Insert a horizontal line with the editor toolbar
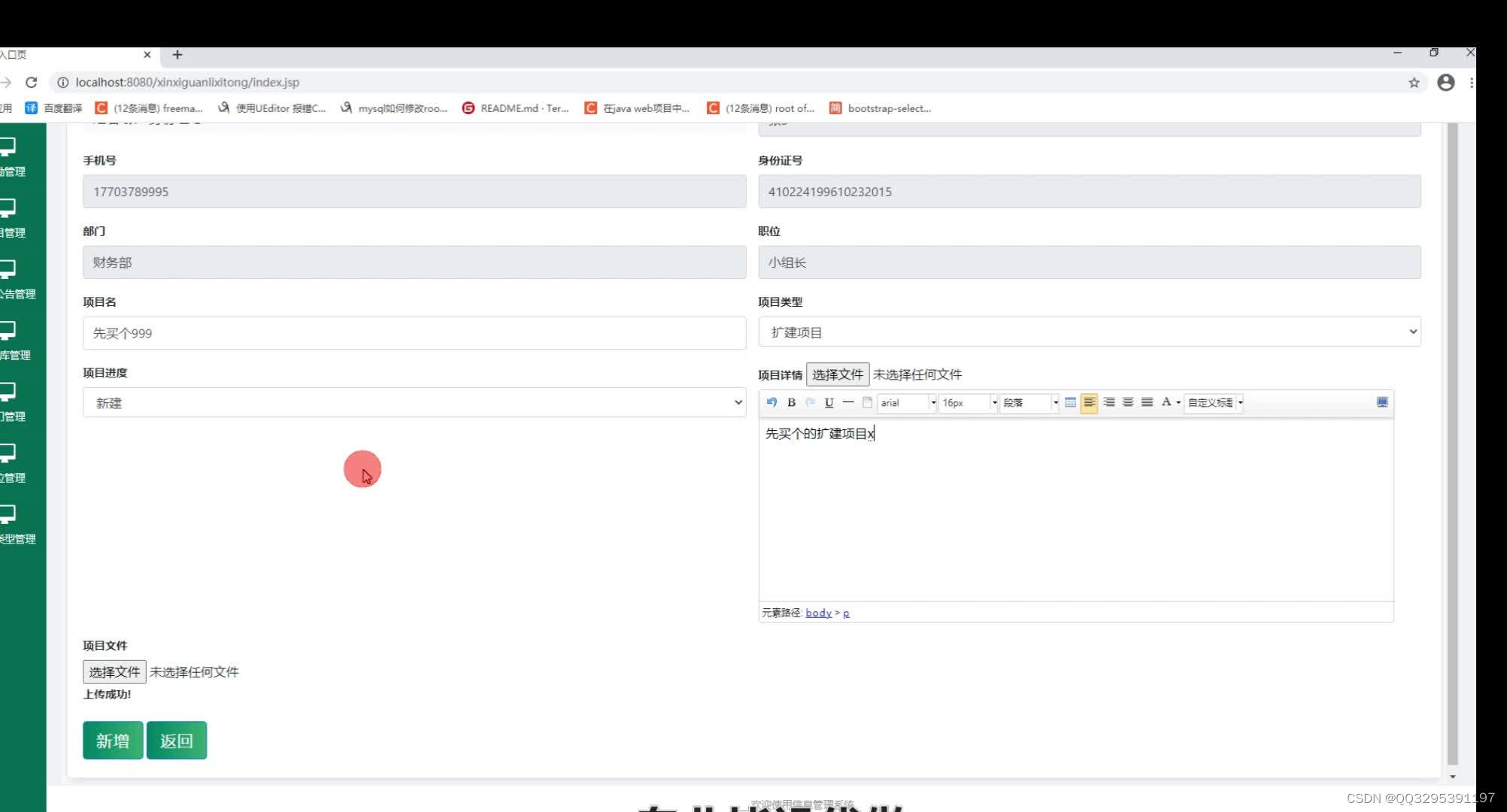1507x812 pixels. click(848, 402)
